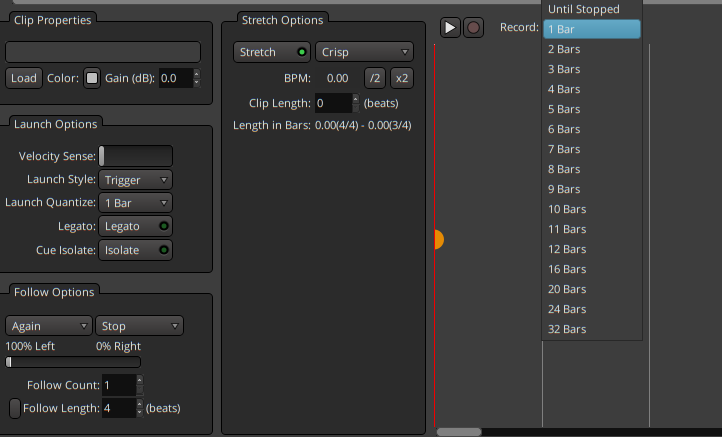
Task: Click the clip name input field
Action: click(103, 52)
